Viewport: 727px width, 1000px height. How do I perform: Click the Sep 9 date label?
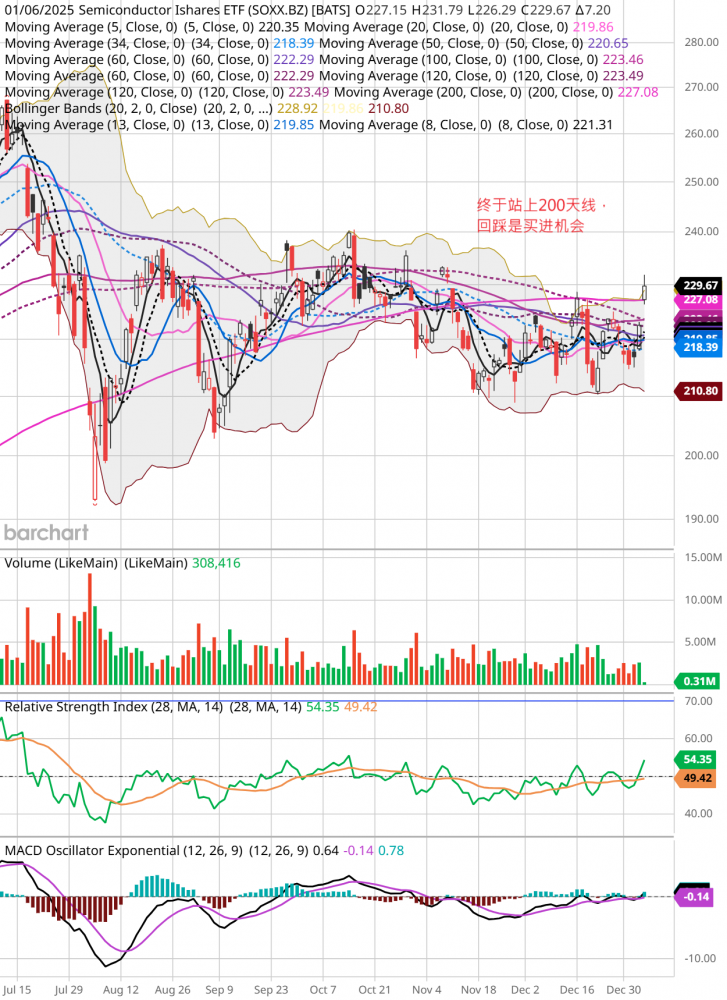coord(219,990)
